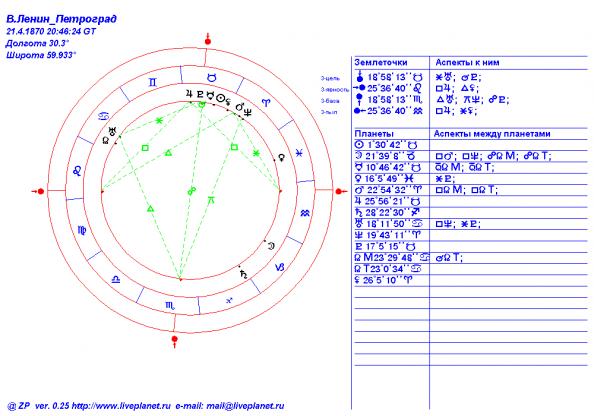This screenshot has width=594, height=416.
Task: Click the Sun row value 1°30'42''
Action: click(x=386, y=145)
